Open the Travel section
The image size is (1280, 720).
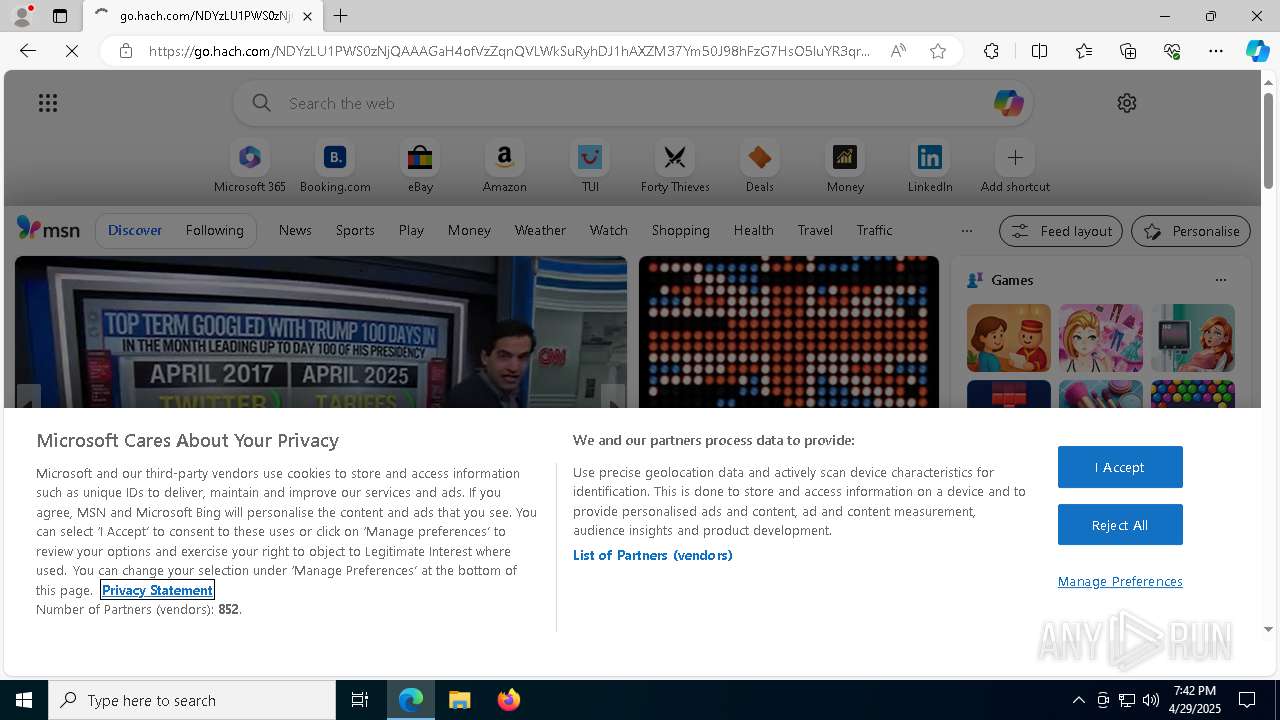(815, 230)
